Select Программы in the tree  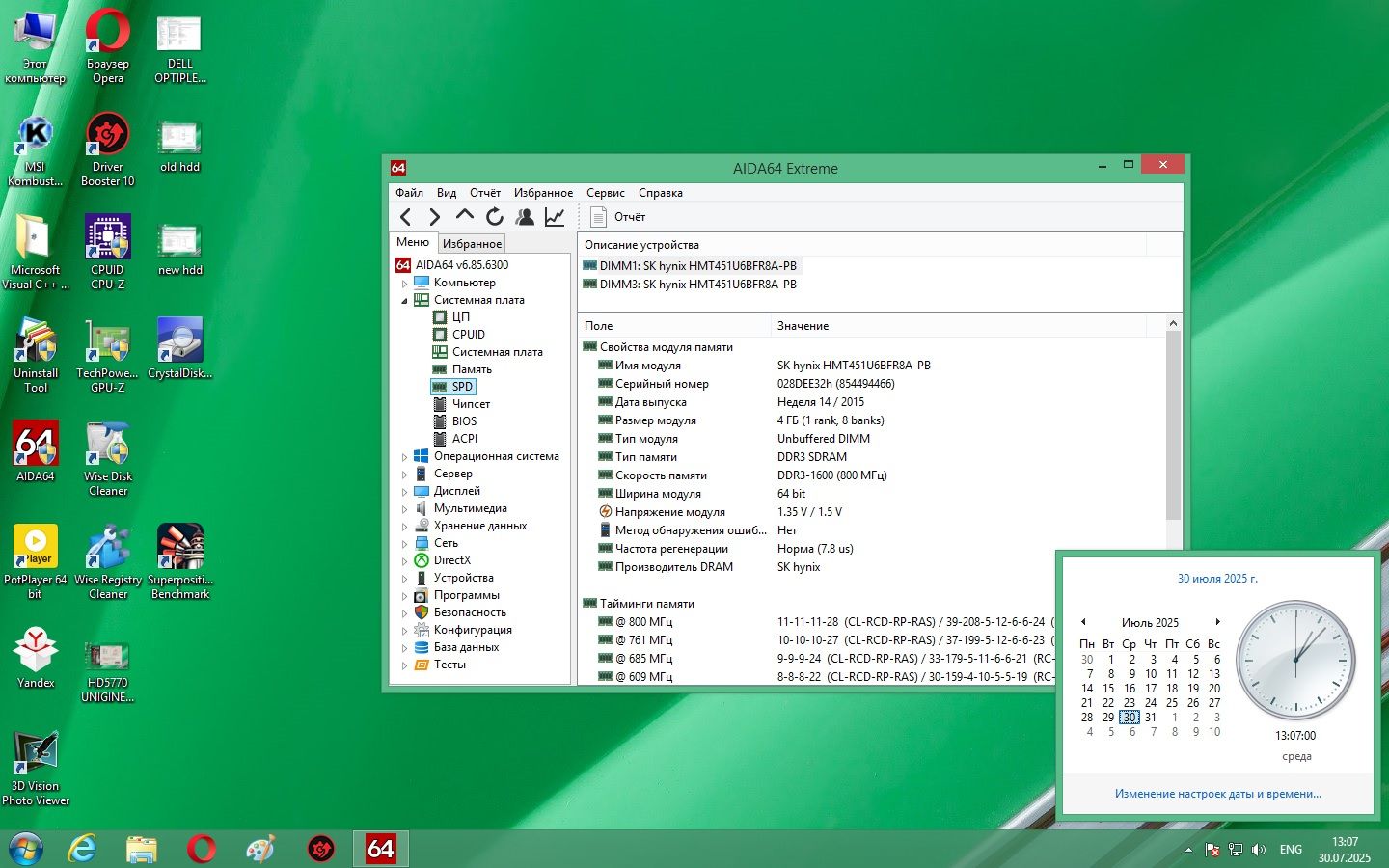click(x=466, y=595)
